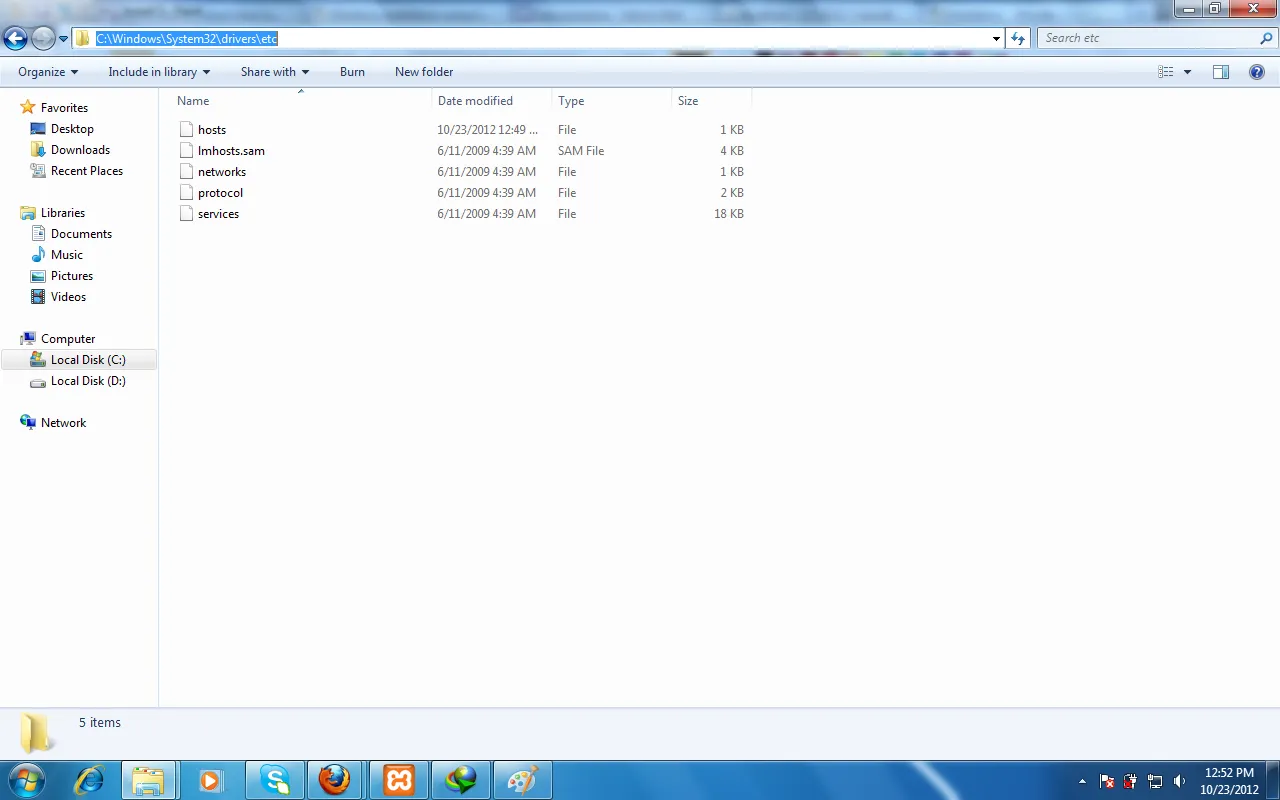Open Firefox from the taskbar
This screenshot has height=800, width=1280.
(x=335, y=780)
